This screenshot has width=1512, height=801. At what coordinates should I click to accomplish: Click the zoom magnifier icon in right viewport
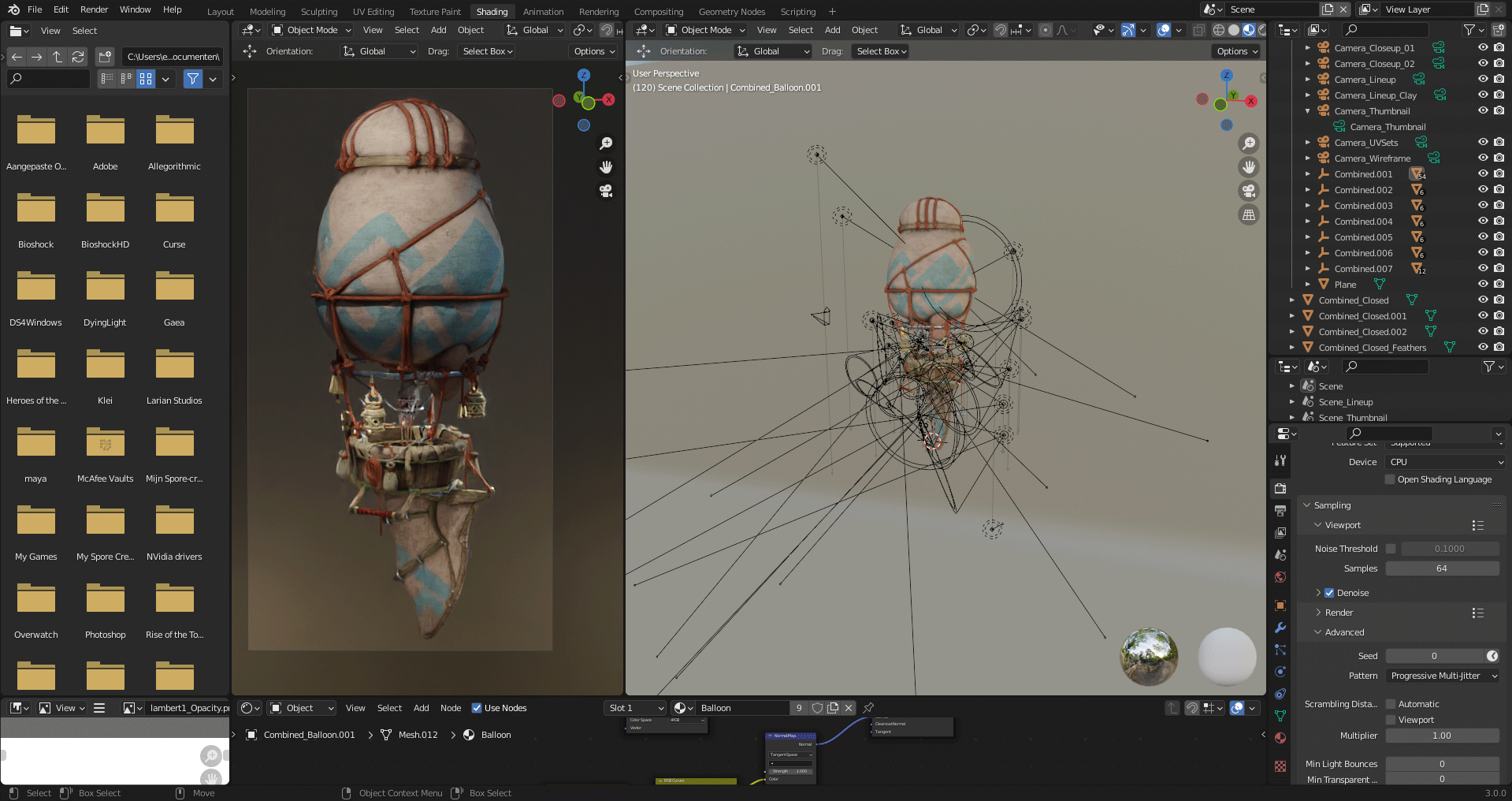[1249, 143]
